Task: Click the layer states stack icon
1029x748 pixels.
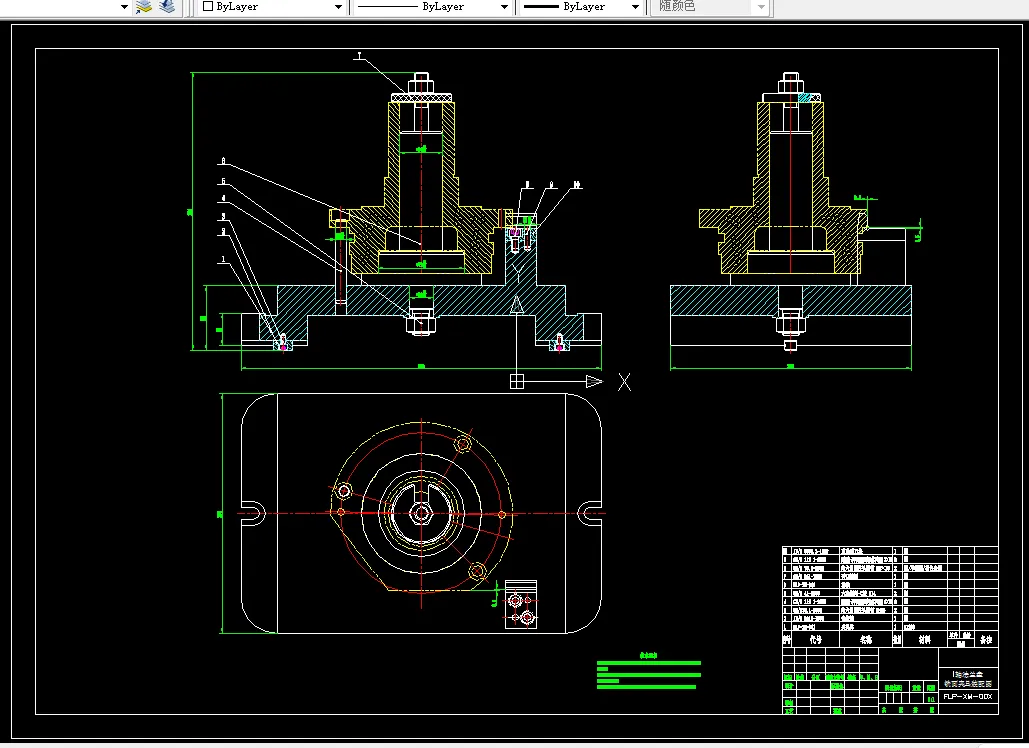Action: pos(166,6)
